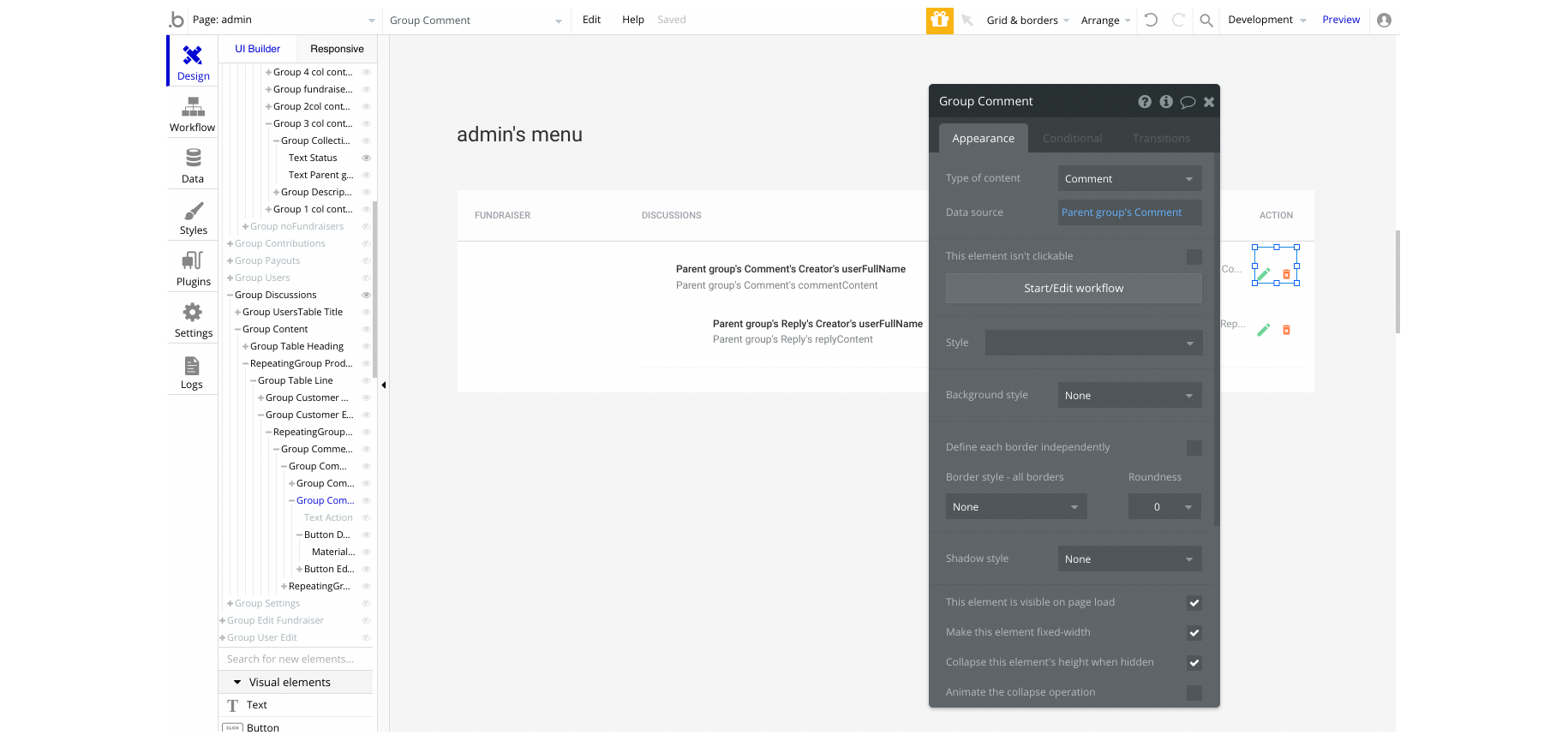Open the Edit menu

591,20
